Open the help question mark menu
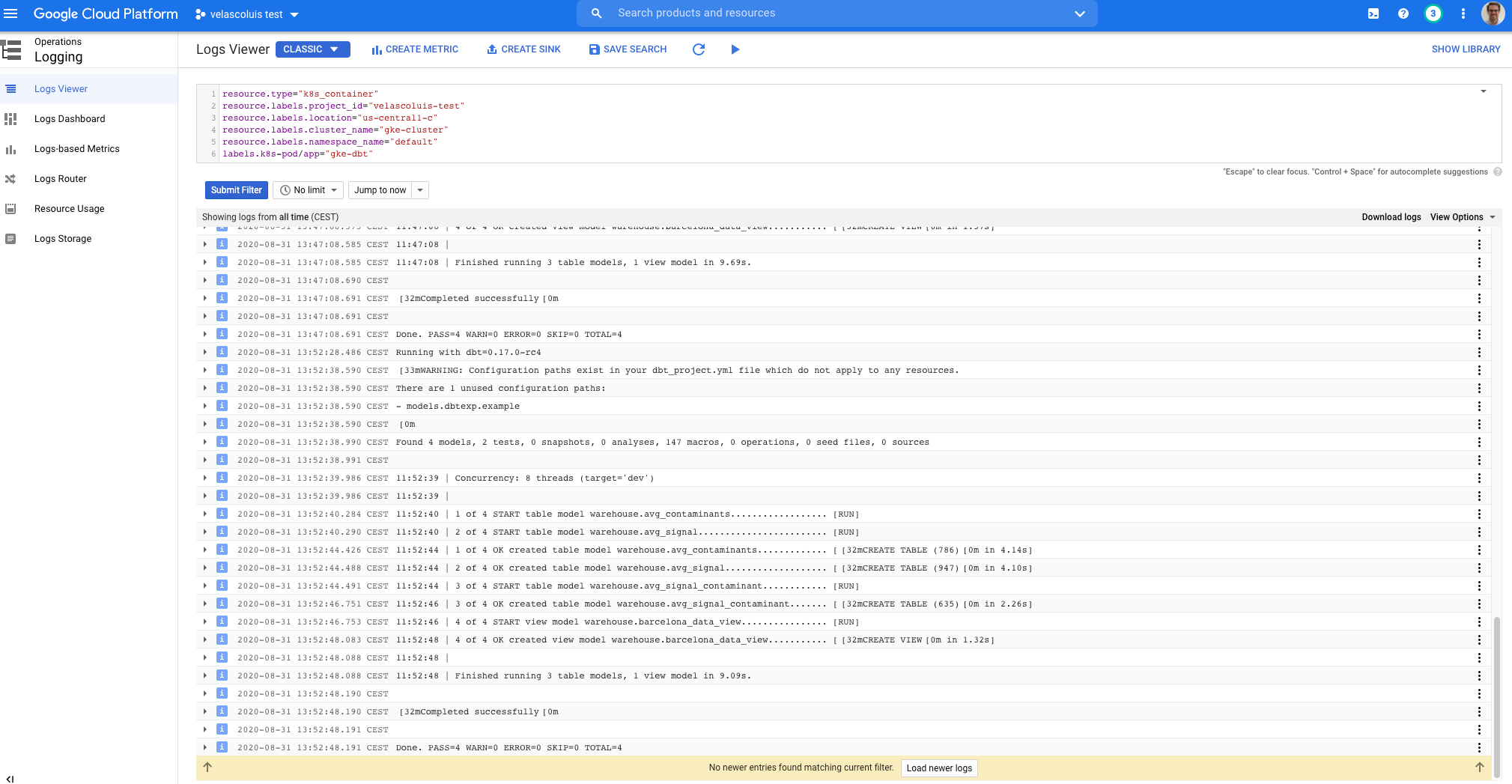Image resolution: width=1512 pixels, height=784 pixels. (x=1403, y=13)
